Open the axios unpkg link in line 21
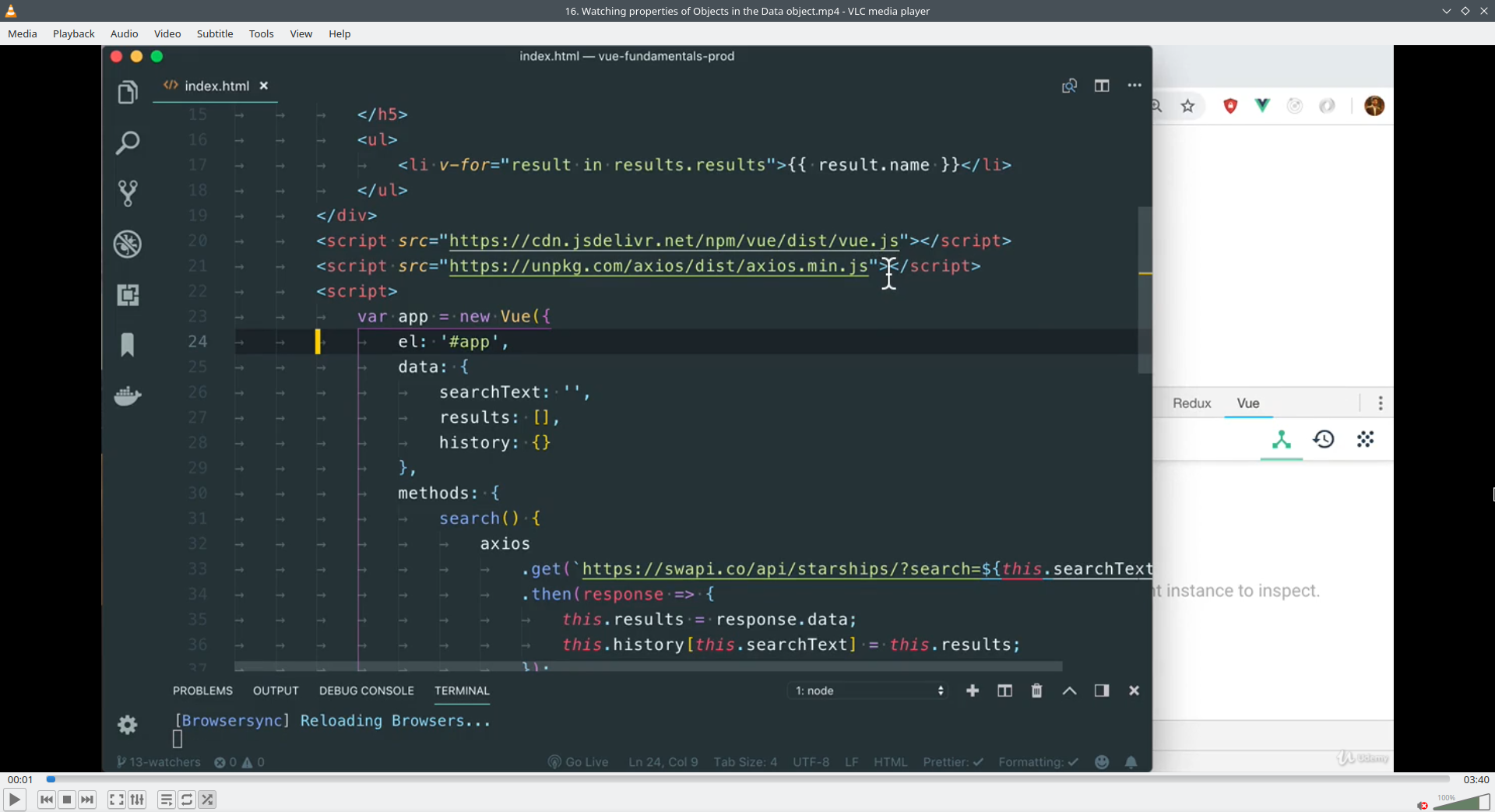The width and height of the screenshot is (1495, 812). click(x=659, y=266)
